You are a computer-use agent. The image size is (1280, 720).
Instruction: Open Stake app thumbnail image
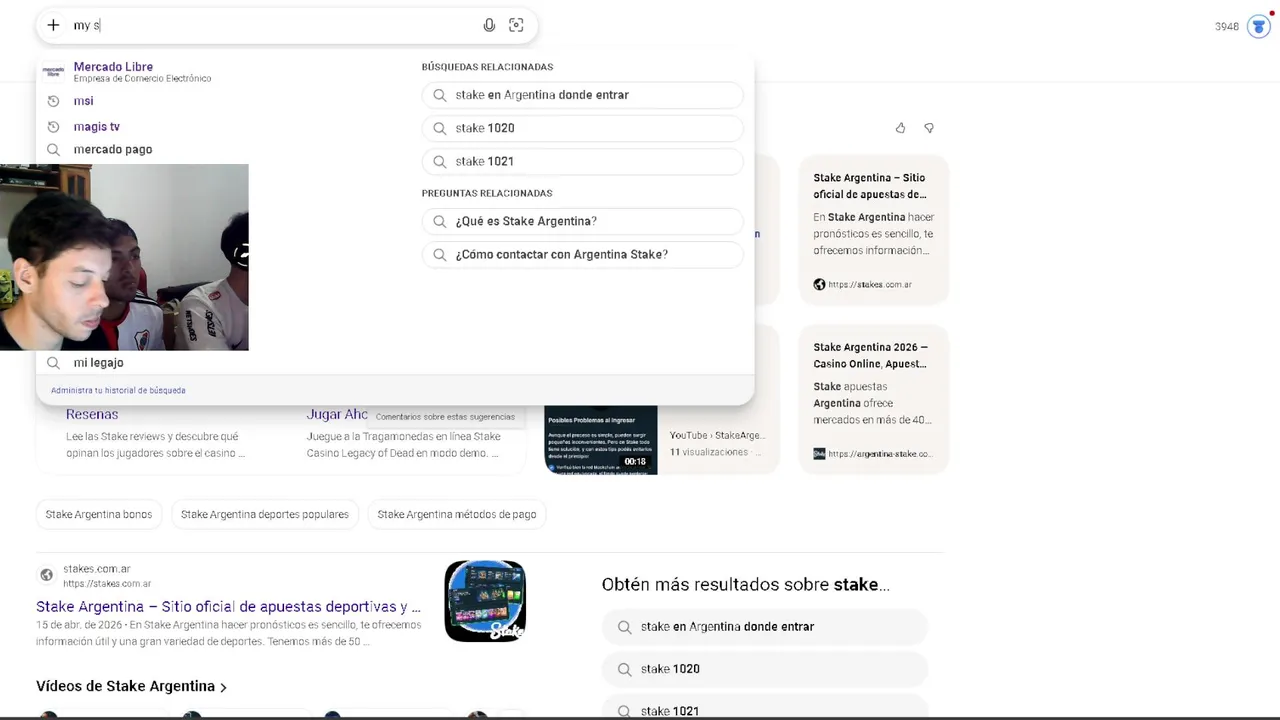click(485, 601)
